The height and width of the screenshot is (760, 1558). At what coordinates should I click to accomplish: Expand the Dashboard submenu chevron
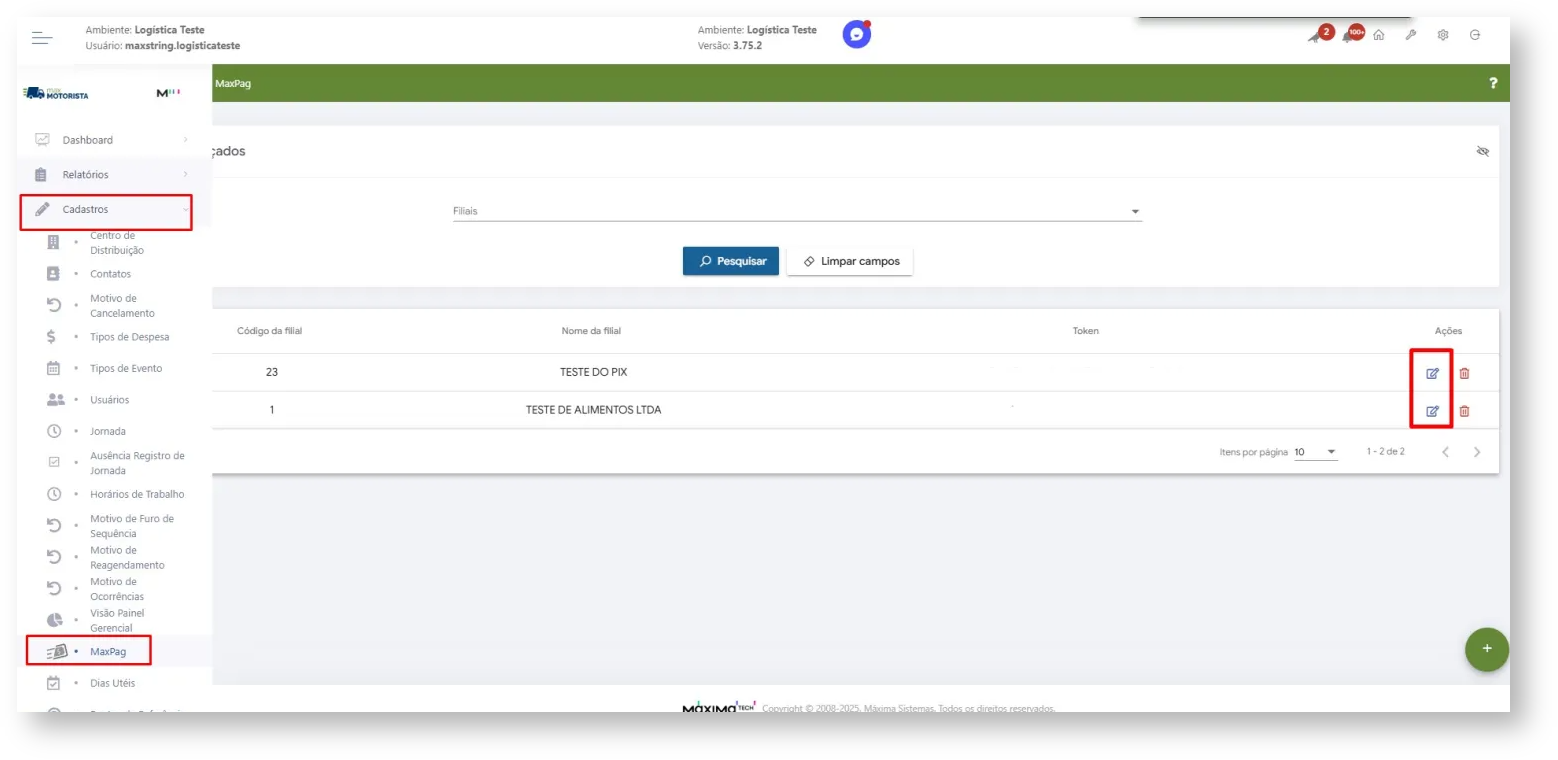(x=185, y=140)
